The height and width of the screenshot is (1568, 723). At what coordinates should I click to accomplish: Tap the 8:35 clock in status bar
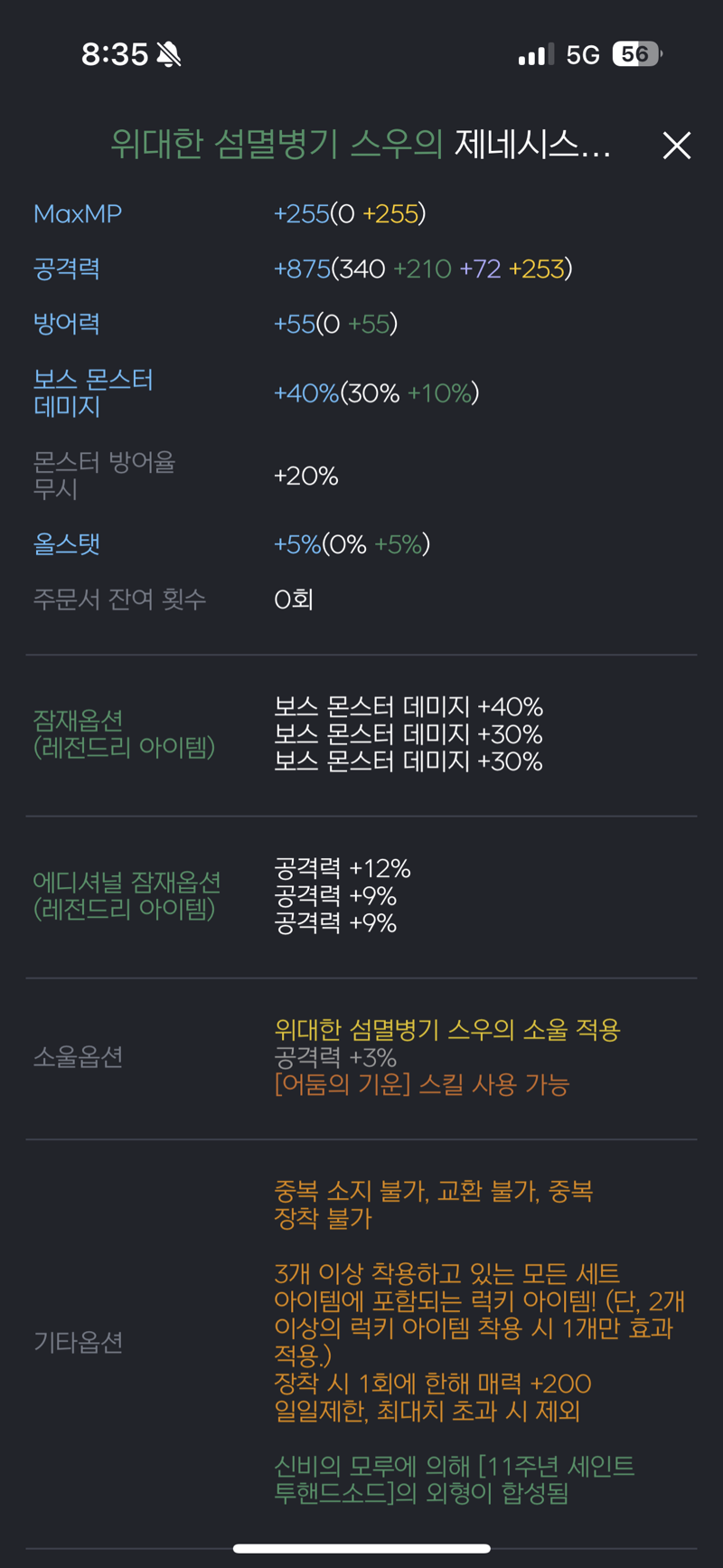(x=115, y=54)
